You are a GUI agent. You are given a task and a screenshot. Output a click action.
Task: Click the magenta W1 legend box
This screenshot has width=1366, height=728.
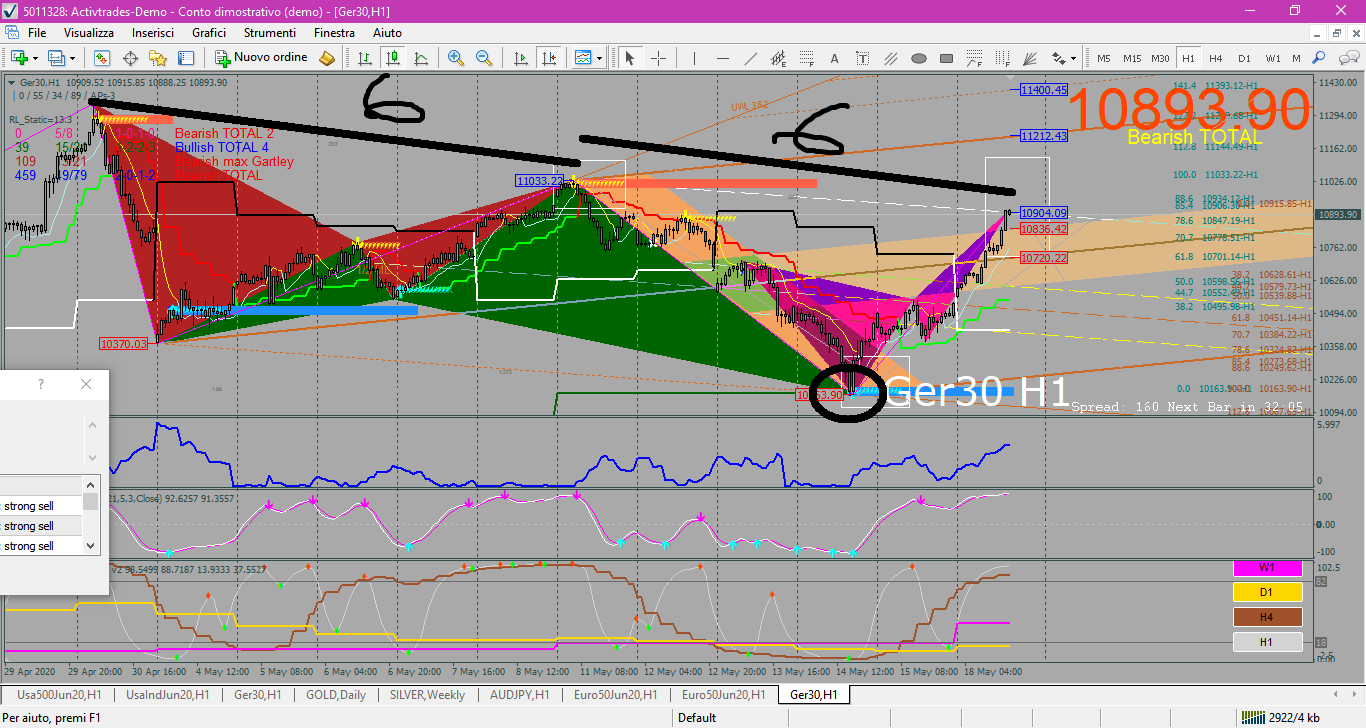1267,568
